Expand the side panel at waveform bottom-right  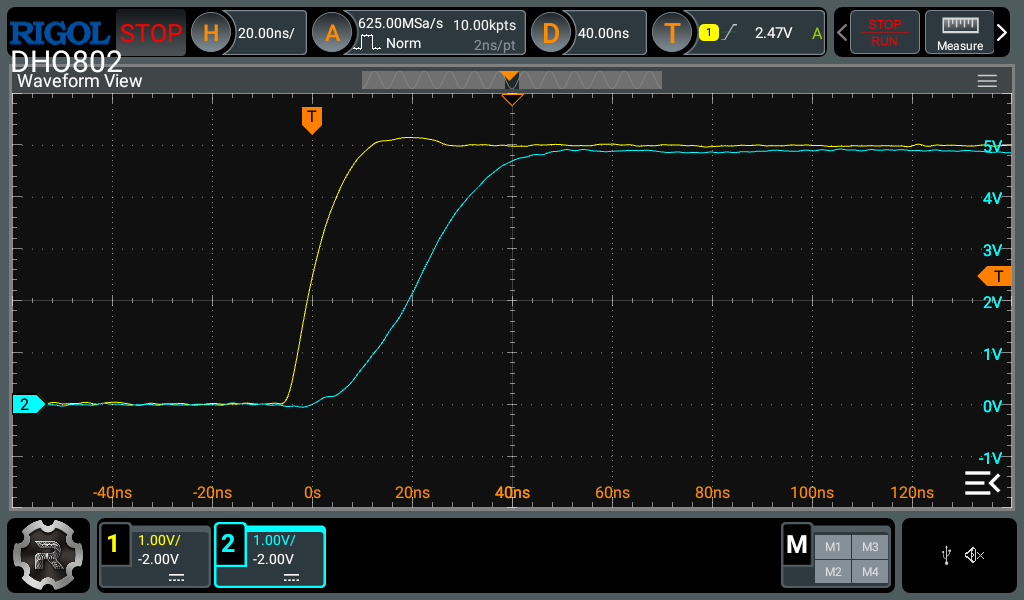click(x=981, y=484)
